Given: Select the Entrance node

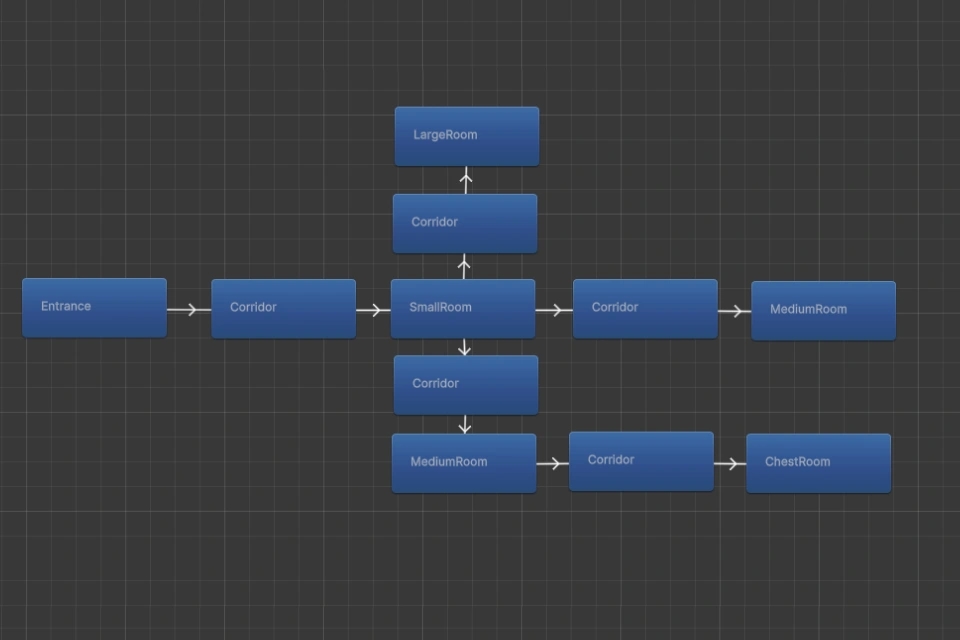Looking at the screenshot, I should pyautogui.click(x=94, y=307).
